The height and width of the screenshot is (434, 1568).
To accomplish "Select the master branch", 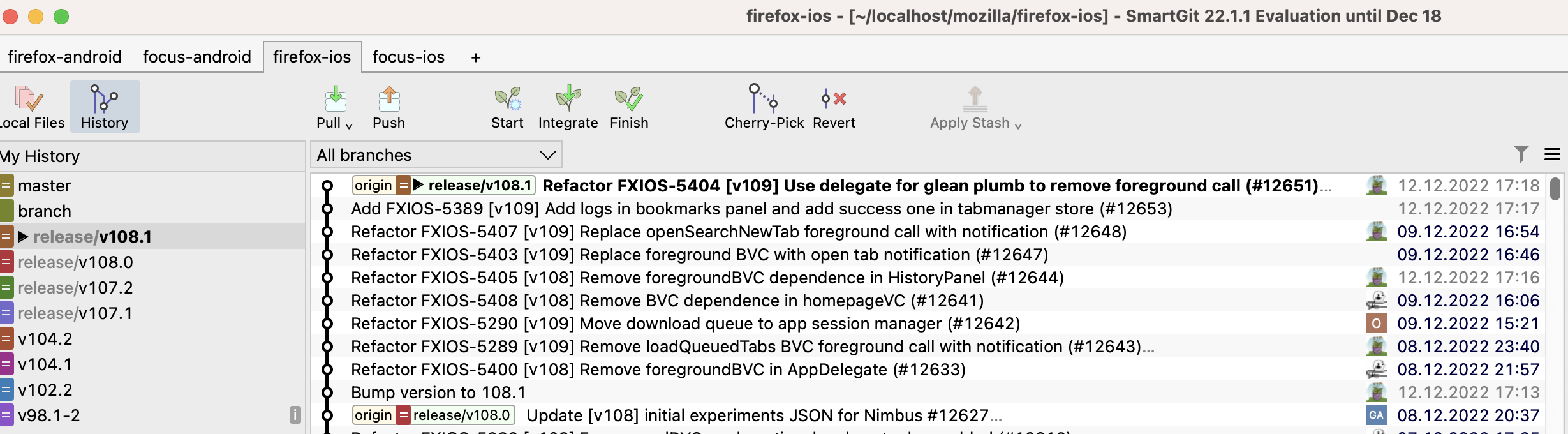I will click(44, 186).
